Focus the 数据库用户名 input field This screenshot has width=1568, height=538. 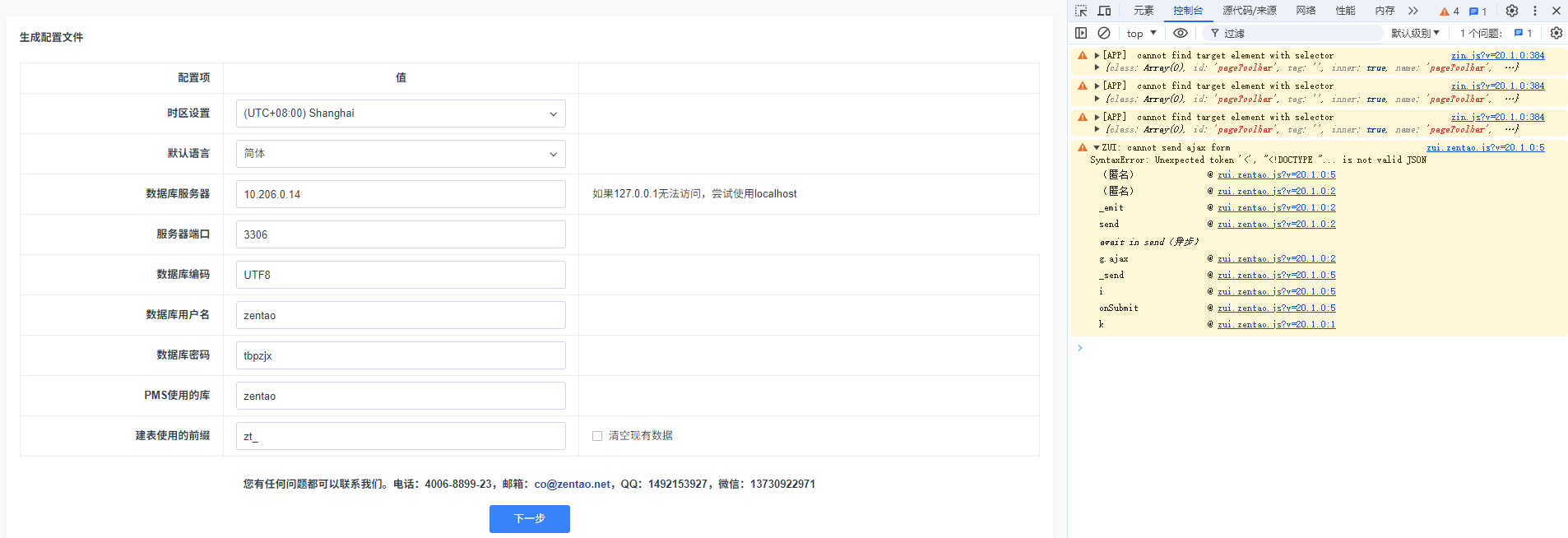401,315
